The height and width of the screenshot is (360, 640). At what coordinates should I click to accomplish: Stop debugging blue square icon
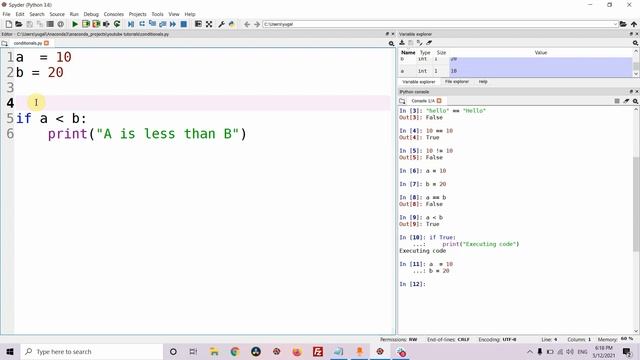pos(184,24)
